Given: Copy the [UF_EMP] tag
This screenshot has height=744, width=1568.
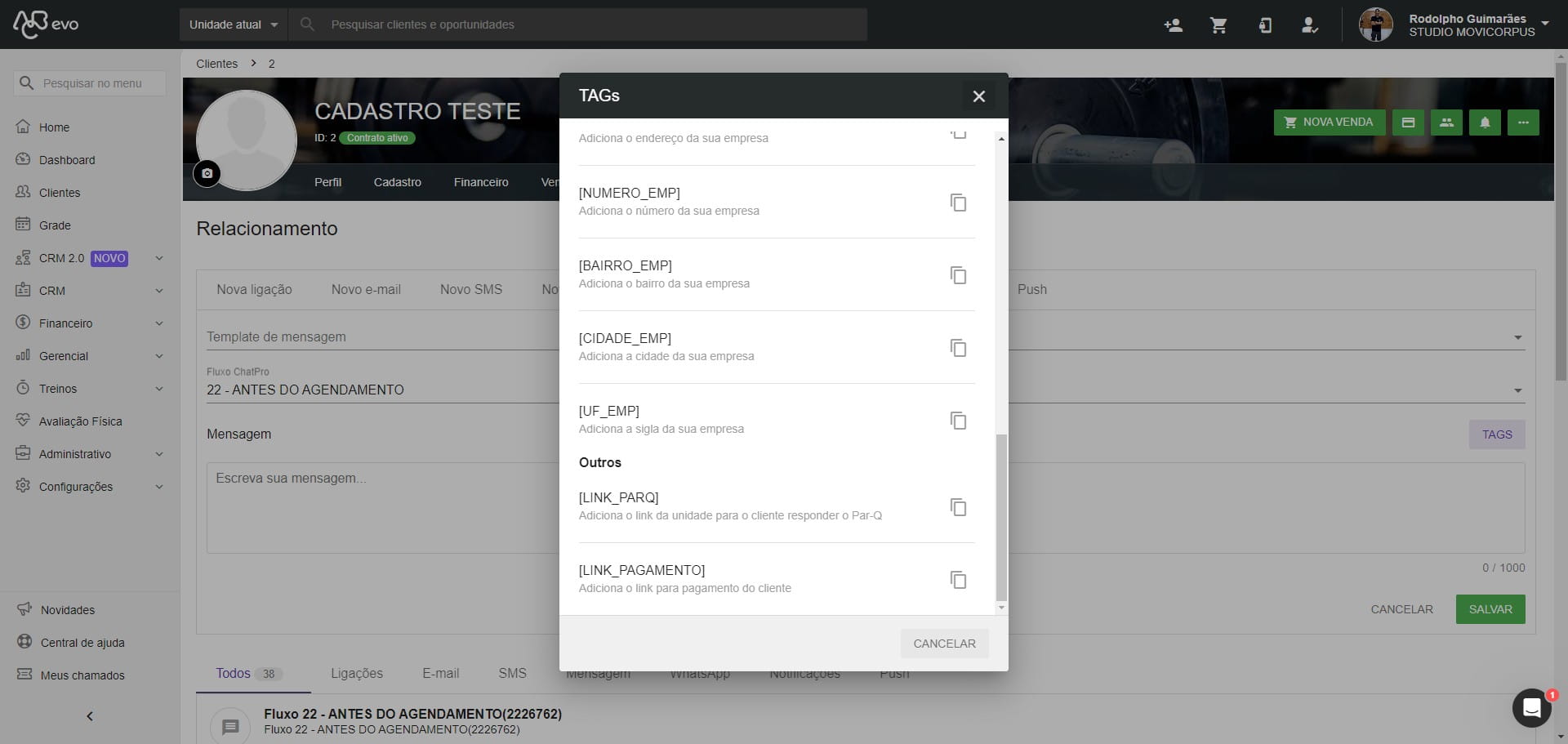Looking at the screenshot, I should [x=958, y=421].
